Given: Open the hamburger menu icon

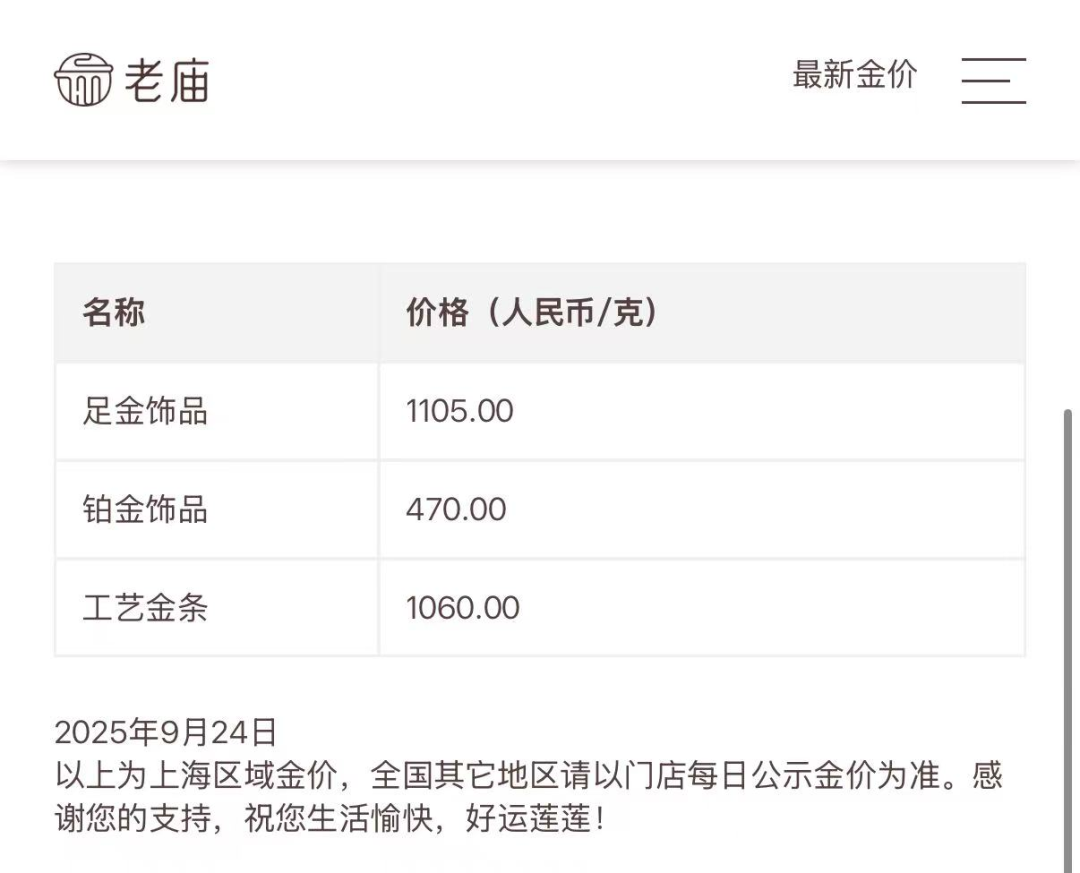Looking at the screenshot, I should click(993, 80).
